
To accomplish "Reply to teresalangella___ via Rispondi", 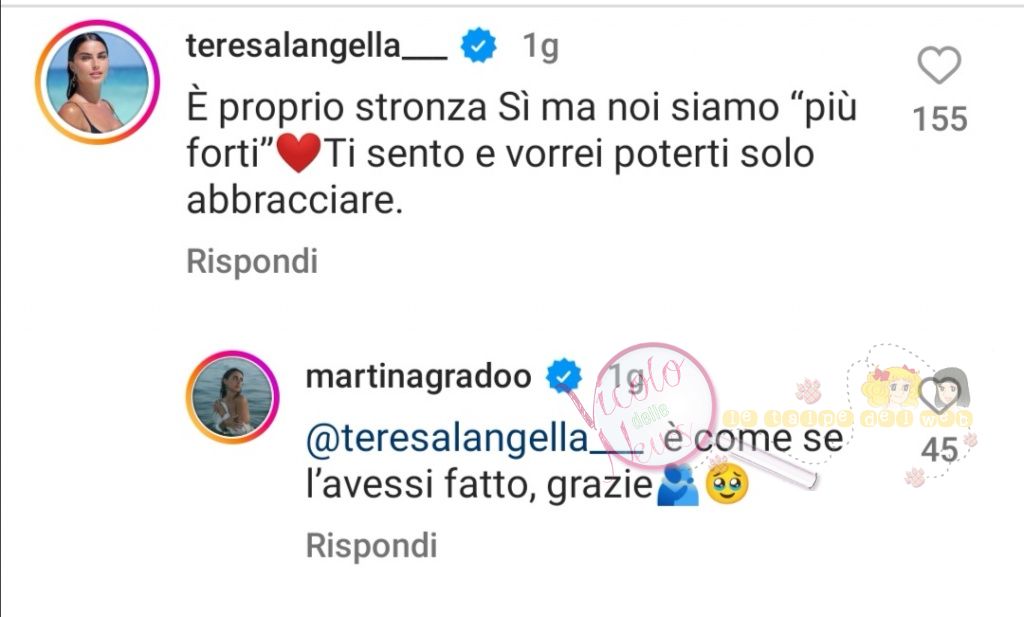I will tap(252, 261).
